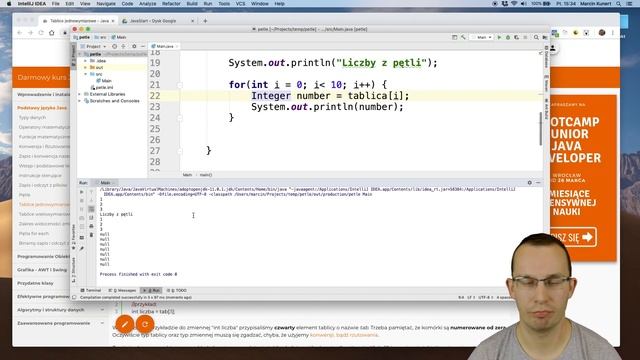This screenshot has width=640, height=360.
Task: Select the Main tab in the Run panel
Action: point(105,183)
